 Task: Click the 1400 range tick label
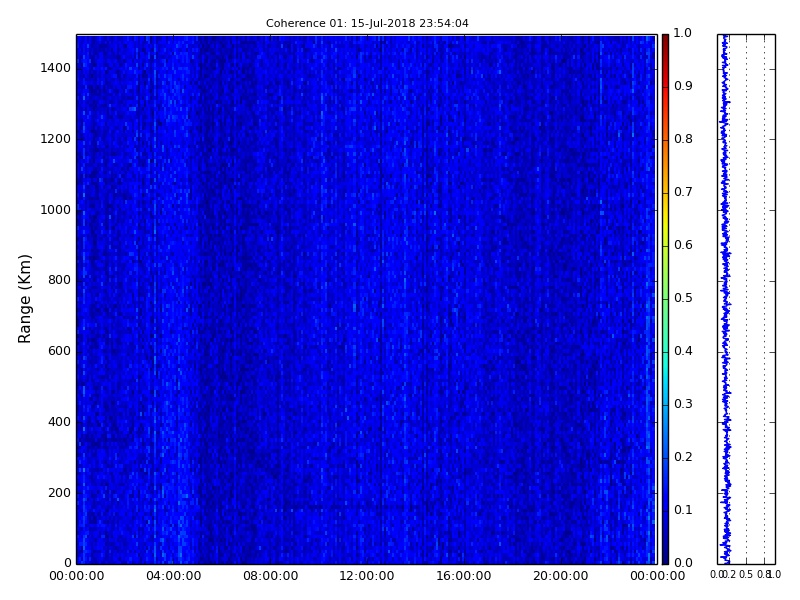(56, 68)
